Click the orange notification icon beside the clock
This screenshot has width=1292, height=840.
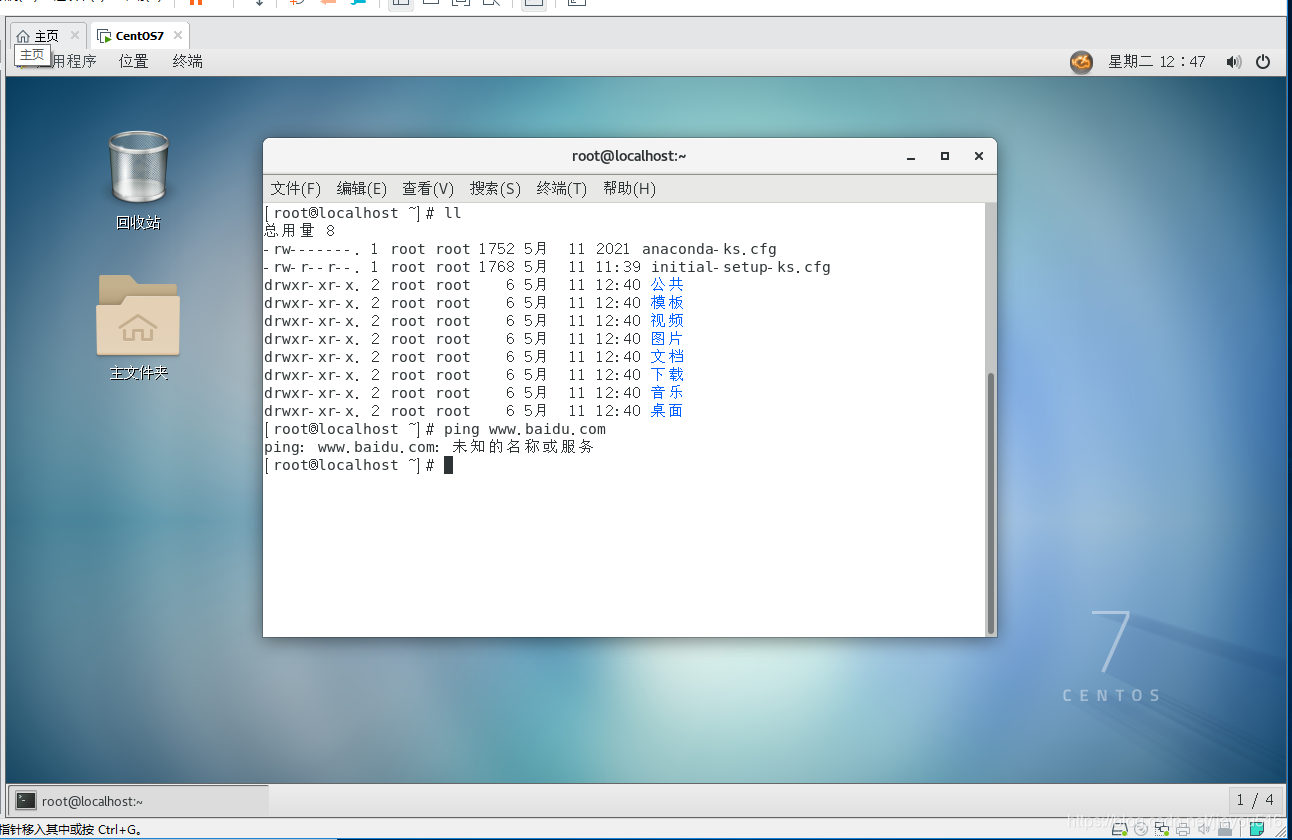click(1081, 62)
